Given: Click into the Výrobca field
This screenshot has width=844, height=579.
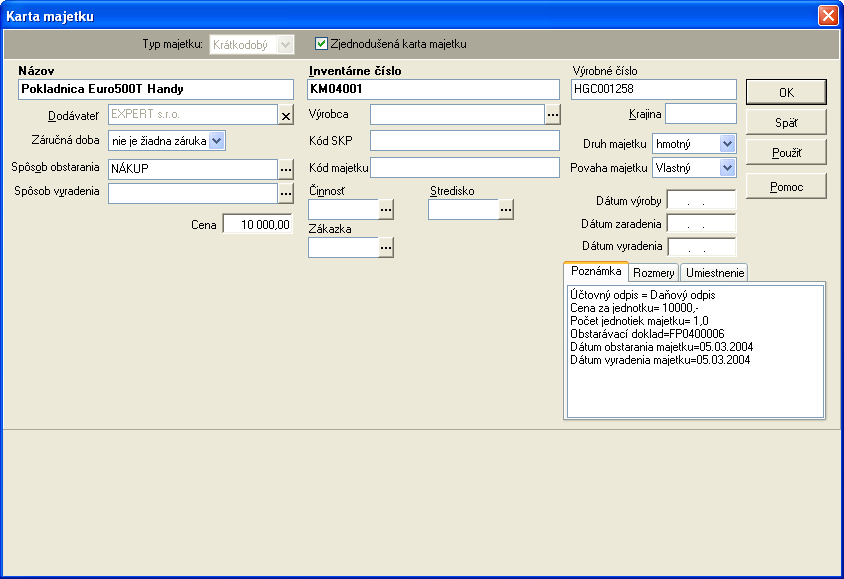Looking at the screenshot, I should pyautogui.click(x=458, y=115).
